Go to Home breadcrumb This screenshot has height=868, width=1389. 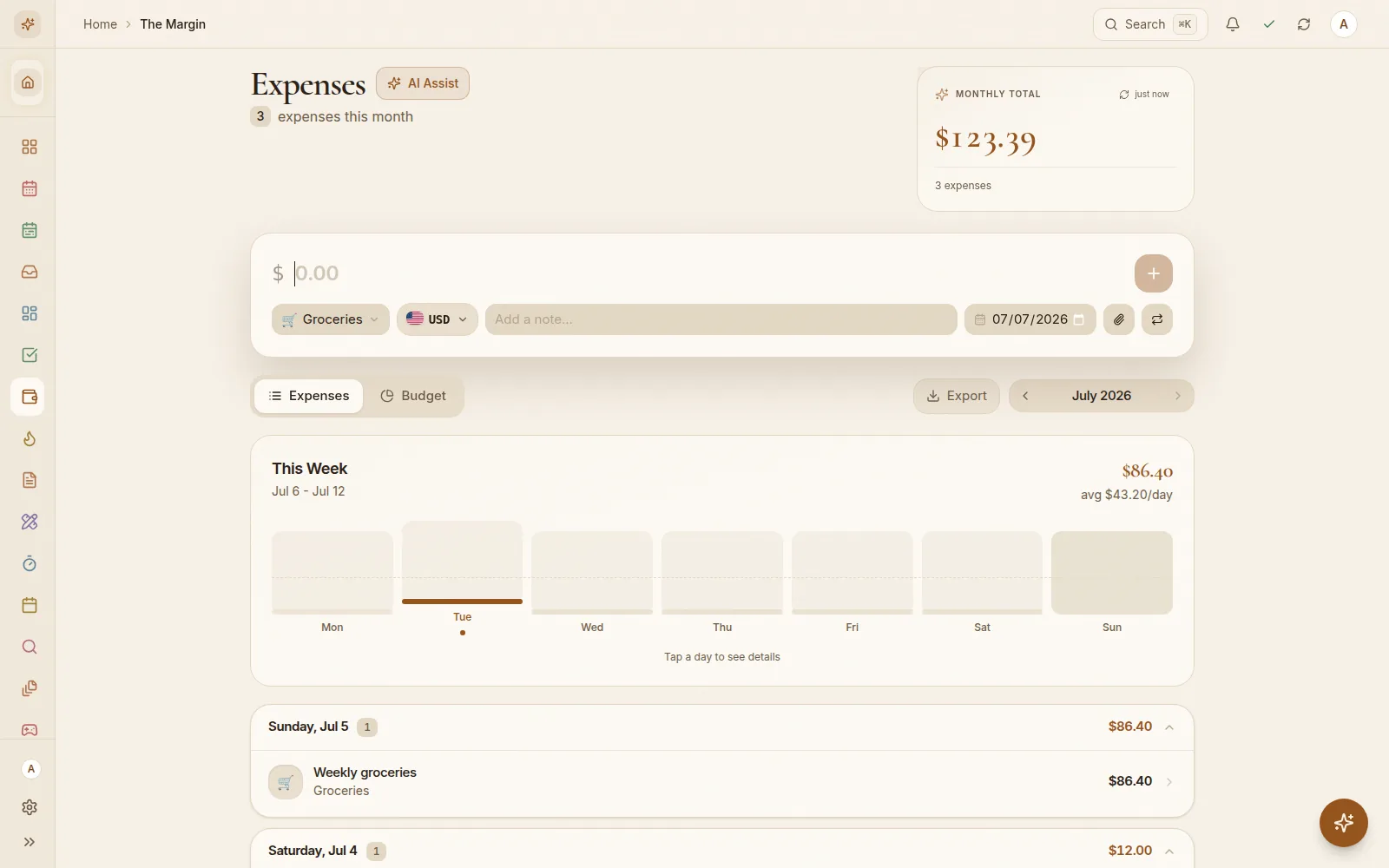100,24
